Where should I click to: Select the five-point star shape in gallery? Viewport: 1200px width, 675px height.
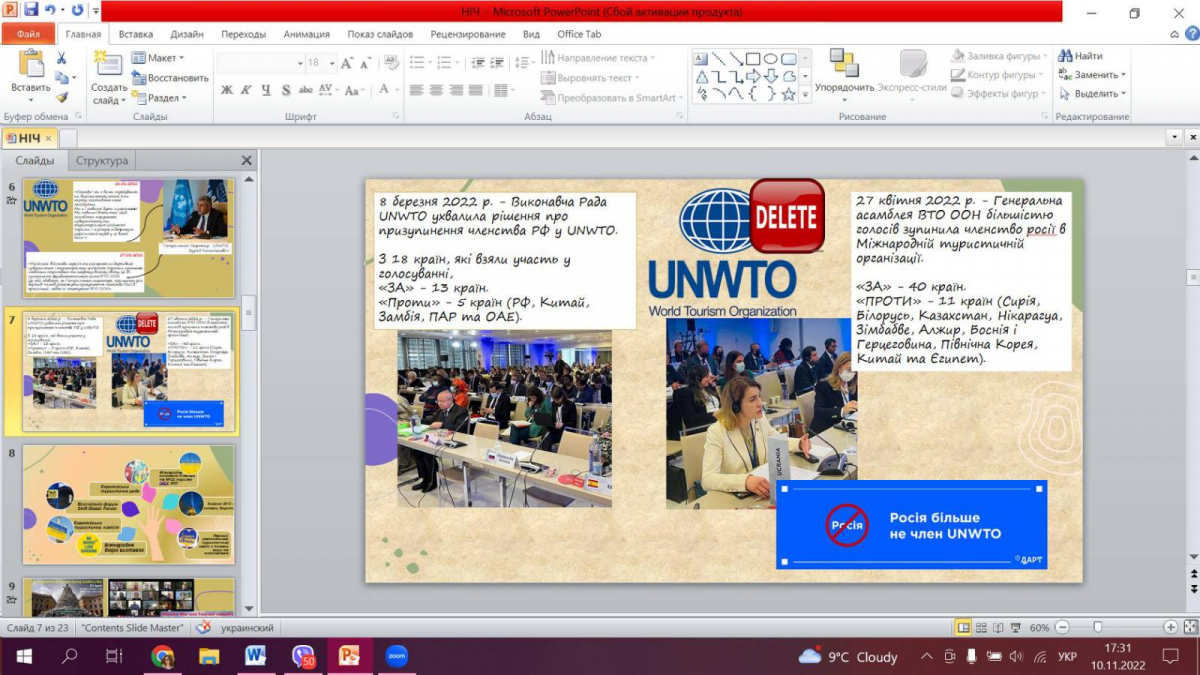tap(789, 94)
